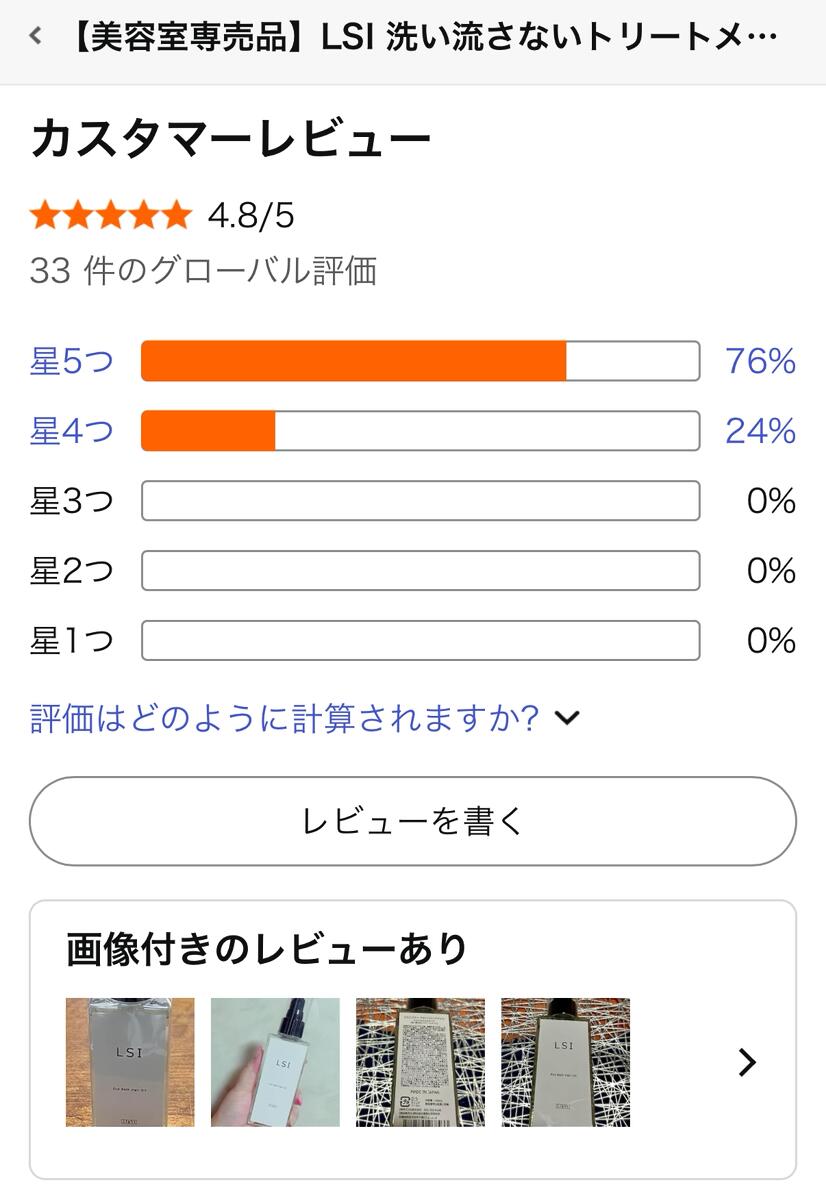
Task: Click the empty two-star rating bar
Action: [420, 571]
